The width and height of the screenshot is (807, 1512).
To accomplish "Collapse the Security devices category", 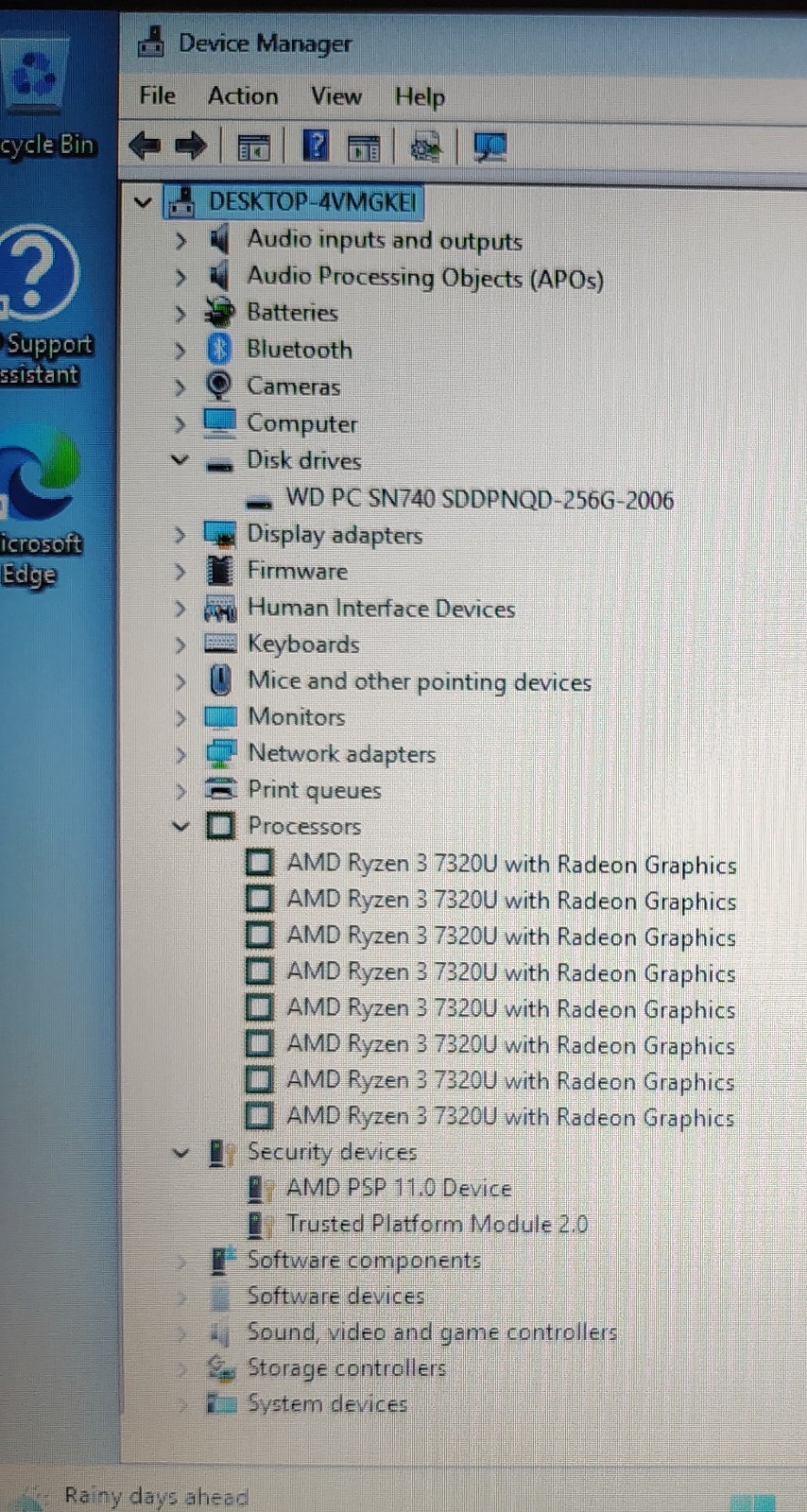I will click(x=180, y=1152).
